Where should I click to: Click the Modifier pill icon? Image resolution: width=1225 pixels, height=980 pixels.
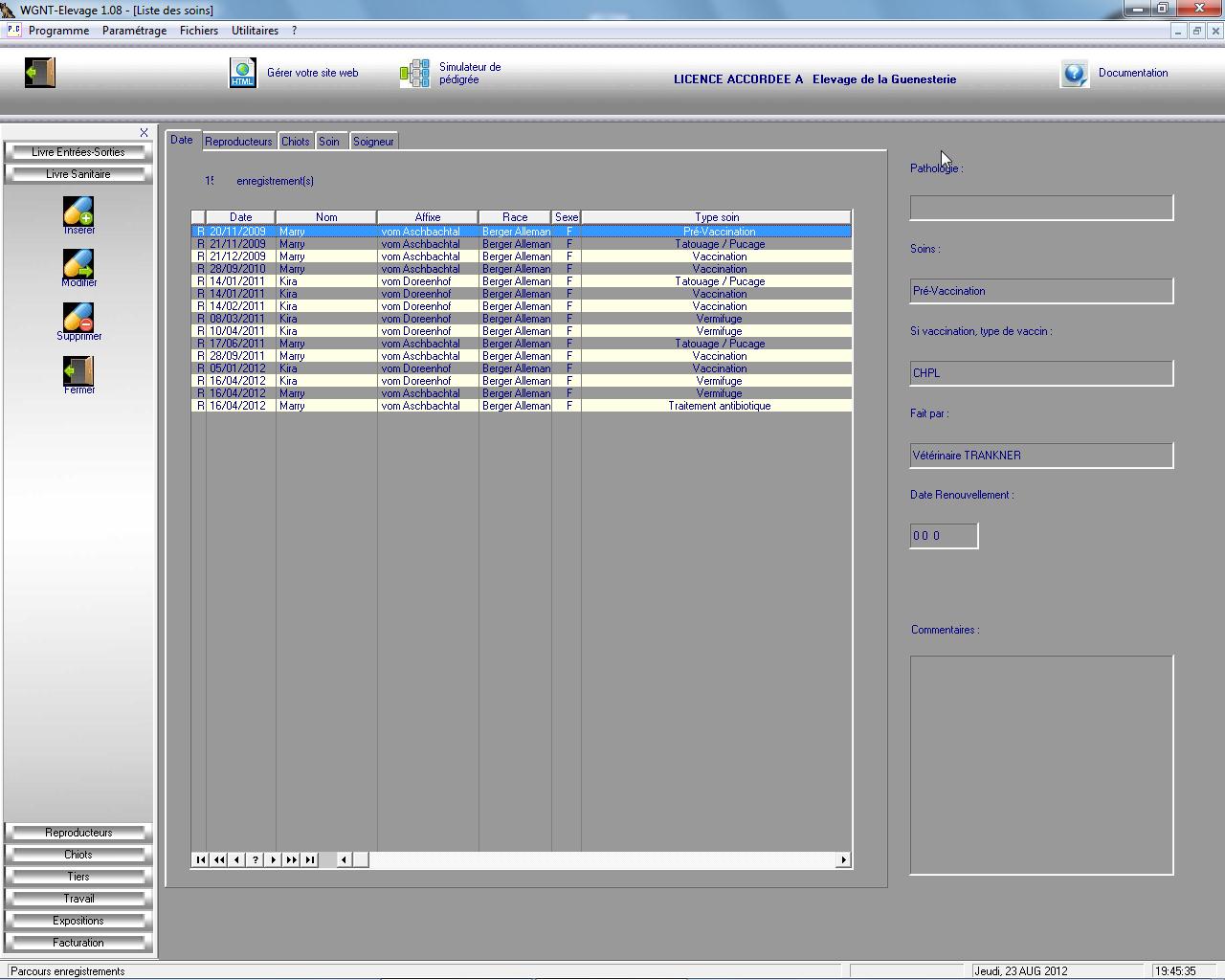click(78, 264)
